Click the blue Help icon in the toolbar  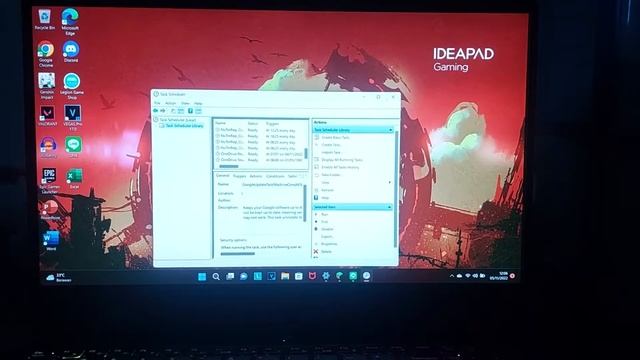click(190, 111)
